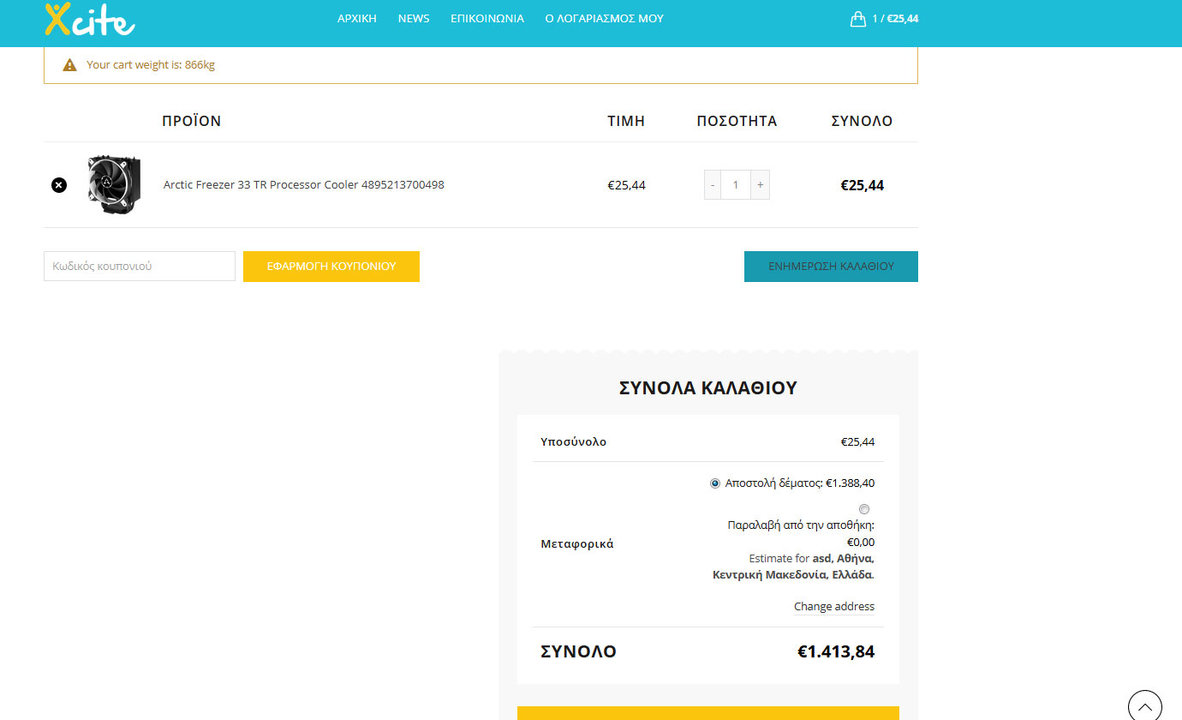Focus the quantity number field
Viewport: 1182px width, 720px height.
pyautogui.click(x=736, y=185)
